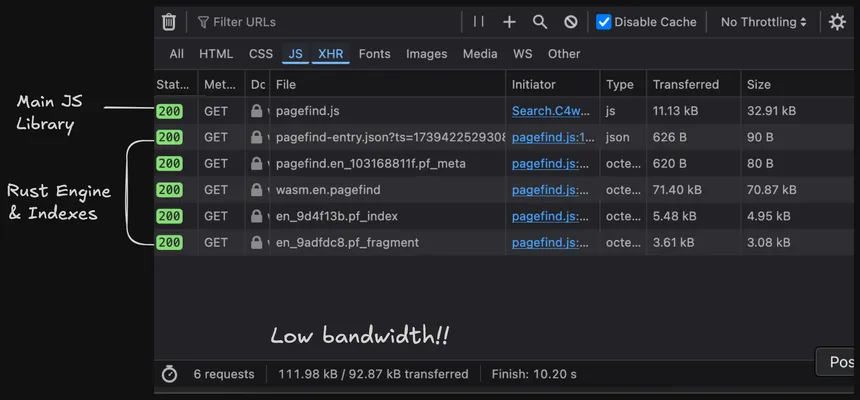Image resolution: width=860 pixels, height=400 pixels.
Task: Click the lock icon on pagefind.js row
Action: [x=256, y=111]
